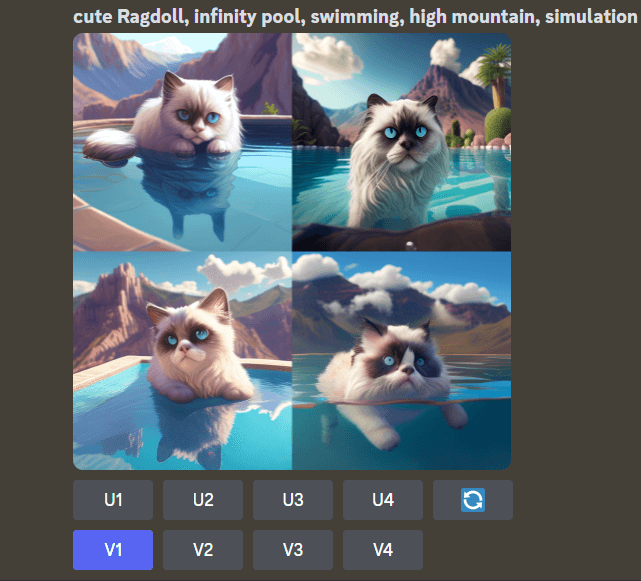Click the palm tree in the second image

coord(494,76)
